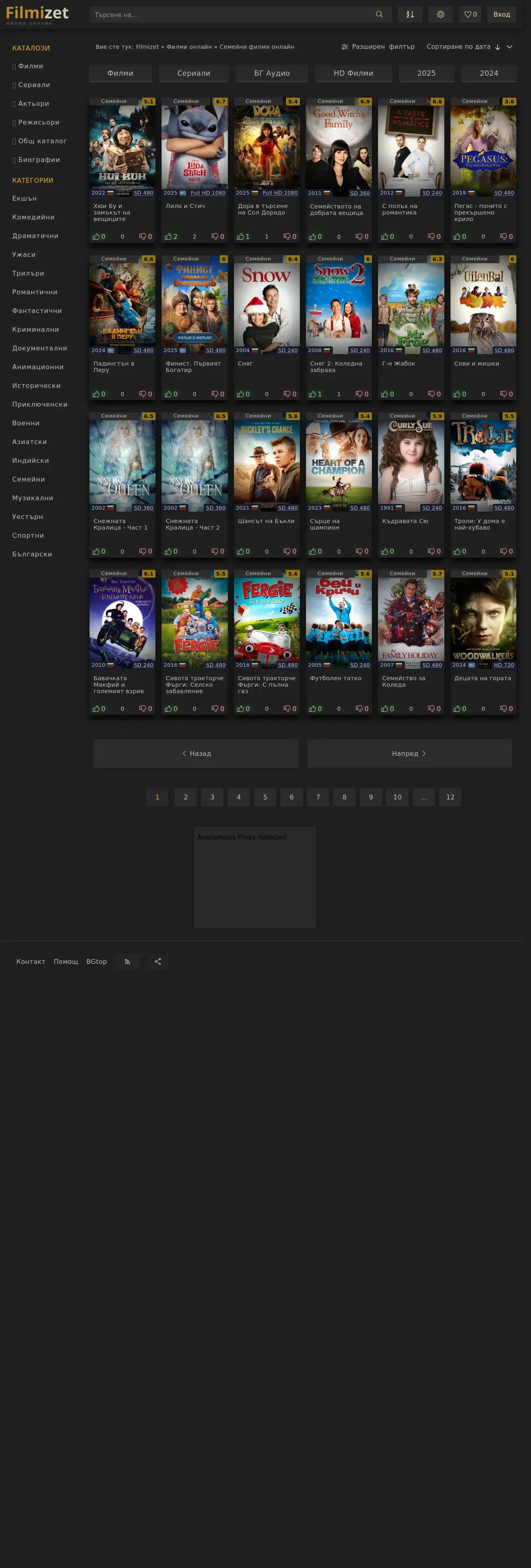Select the Екшън category
The height and width of the screenshot is (1568, 531).
(24, 198)
